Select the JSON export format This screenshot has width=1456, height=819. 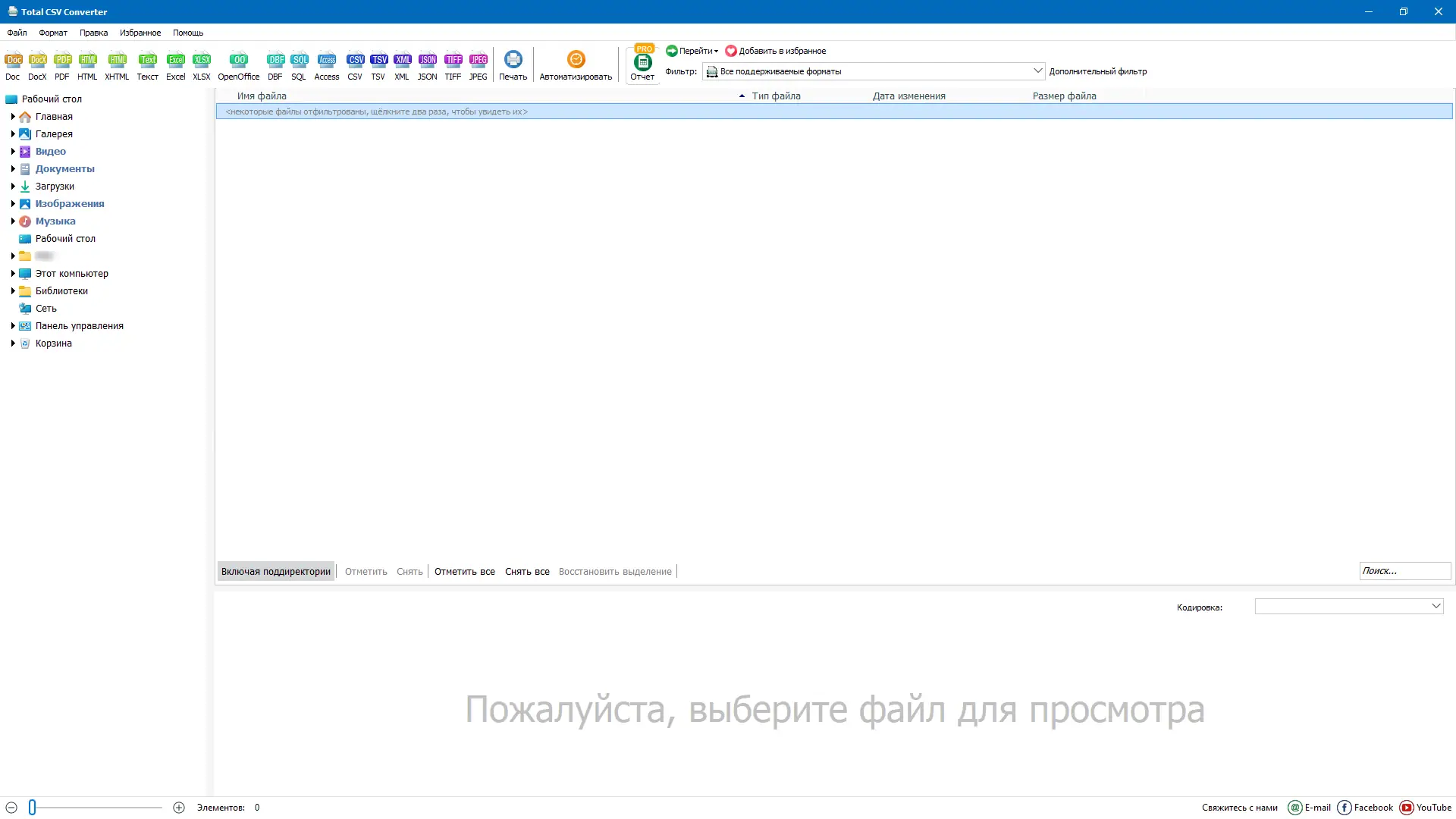coord(427,64)
